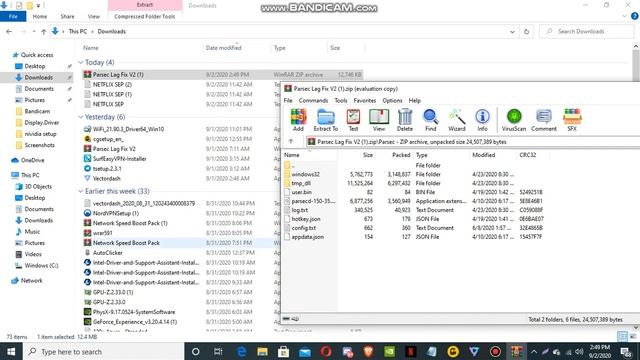Select log.txt in the archive list
This screenshot has width=640, height=360.
coord(300,210)
